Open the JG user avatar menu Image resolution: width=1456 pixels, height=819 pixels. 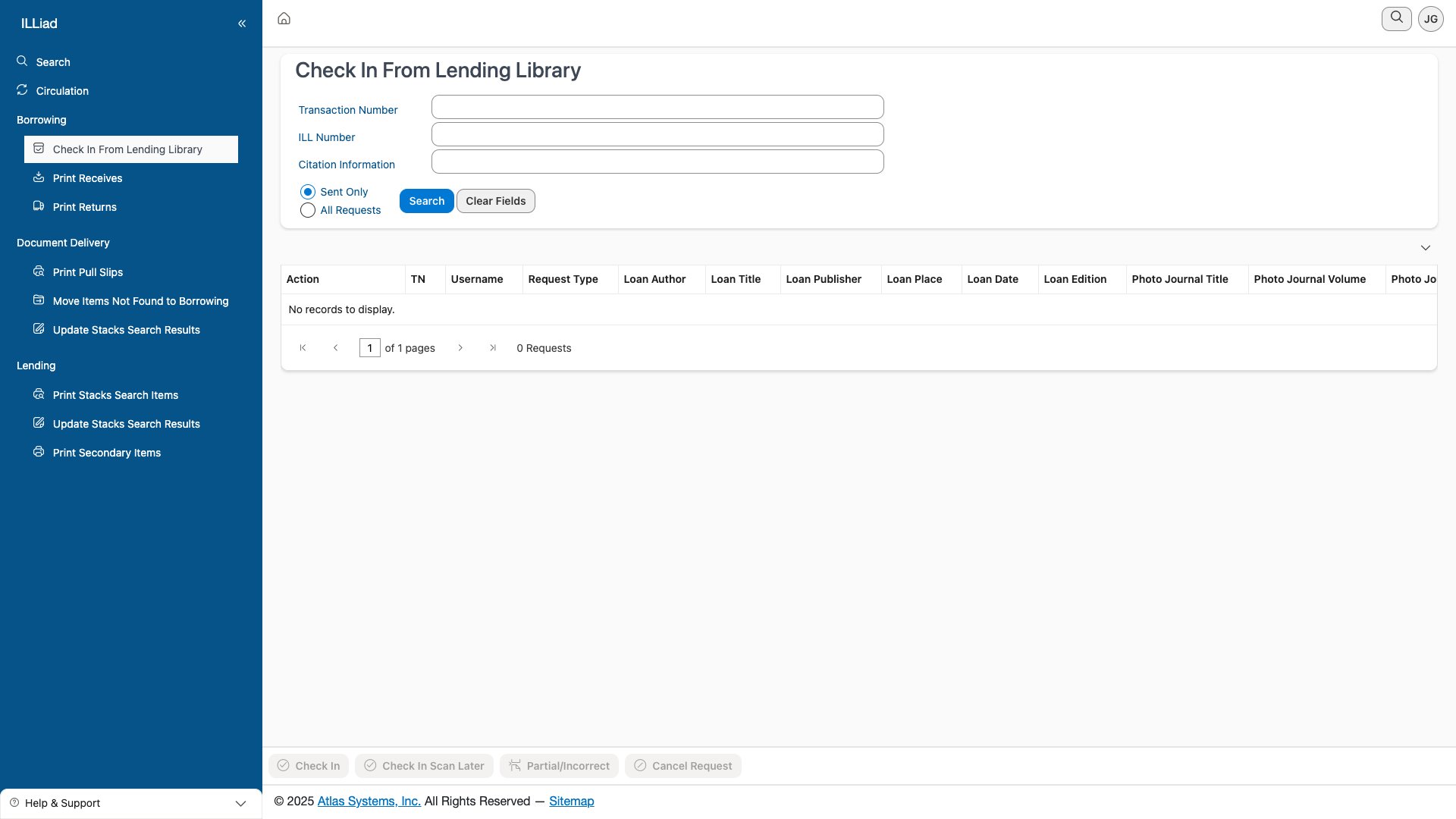pos(1431,19)
